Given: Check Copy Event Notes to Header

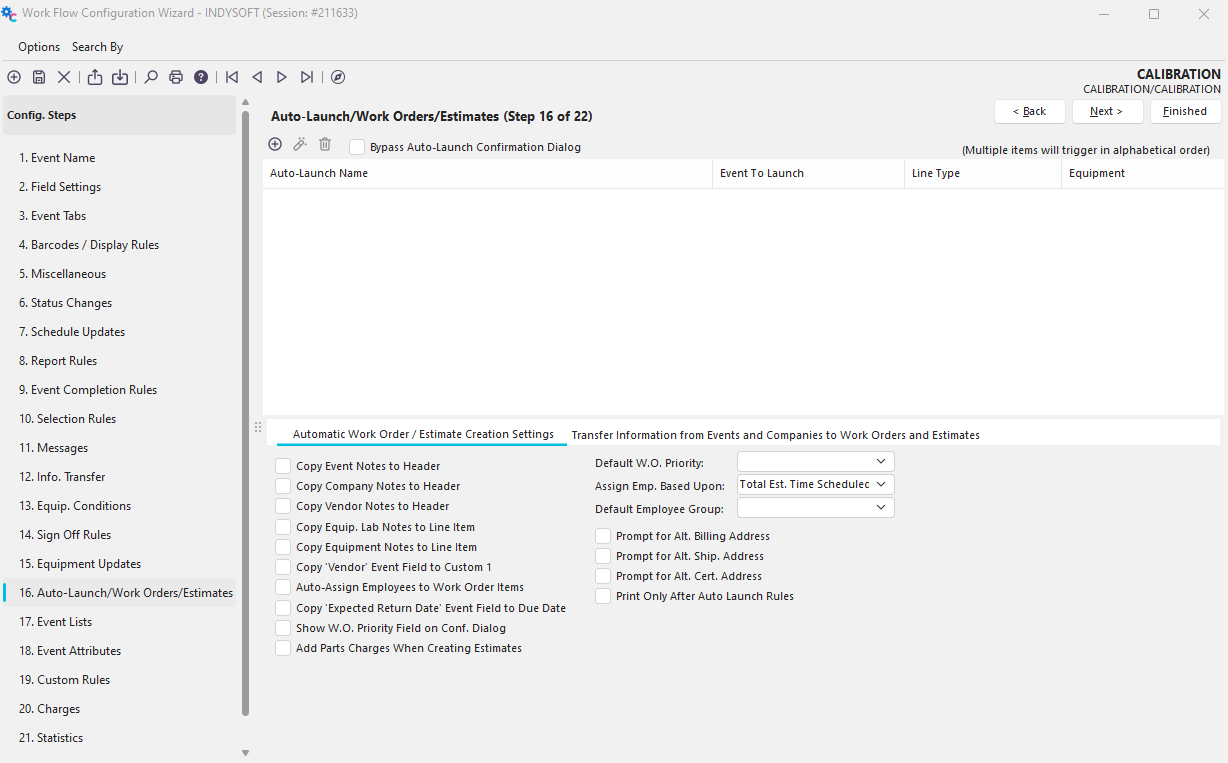Looking at the screenshot, I should coord(283,466).
